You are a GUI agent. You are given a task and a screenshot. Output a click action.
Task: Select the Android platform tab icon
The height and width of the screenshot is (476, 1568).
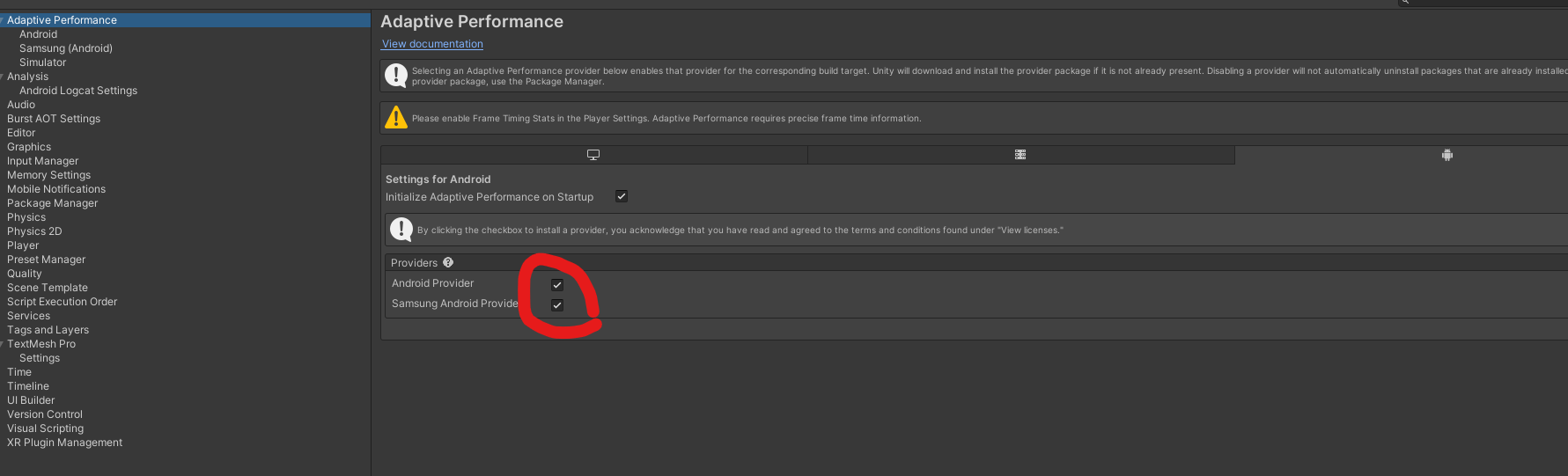(1447, 155)
